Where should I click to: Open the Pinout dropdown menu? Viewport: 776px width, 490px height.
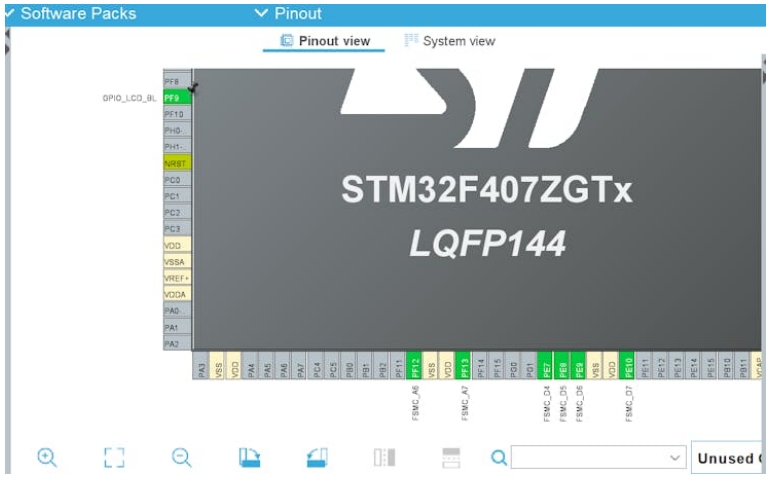pos(288,13)
